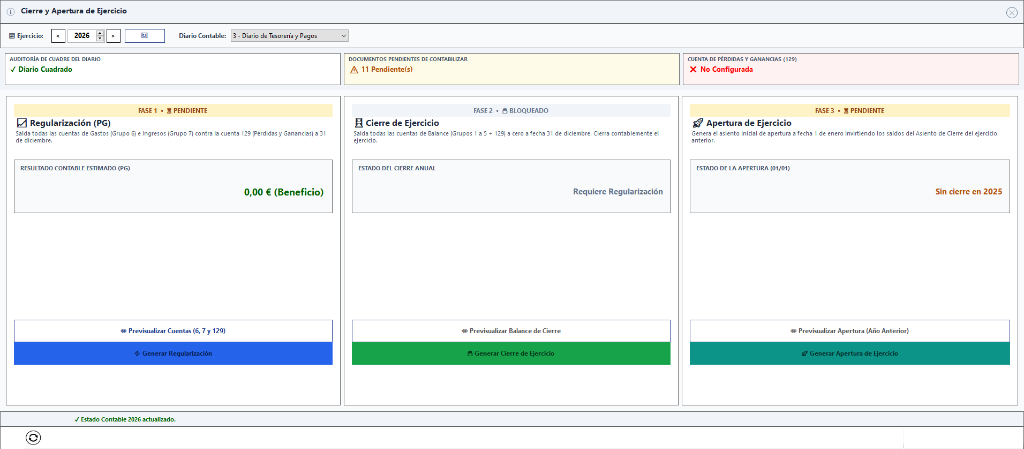
Task: Click the Estado Contable 2026 actualizado message
Action: coord(125,419)
